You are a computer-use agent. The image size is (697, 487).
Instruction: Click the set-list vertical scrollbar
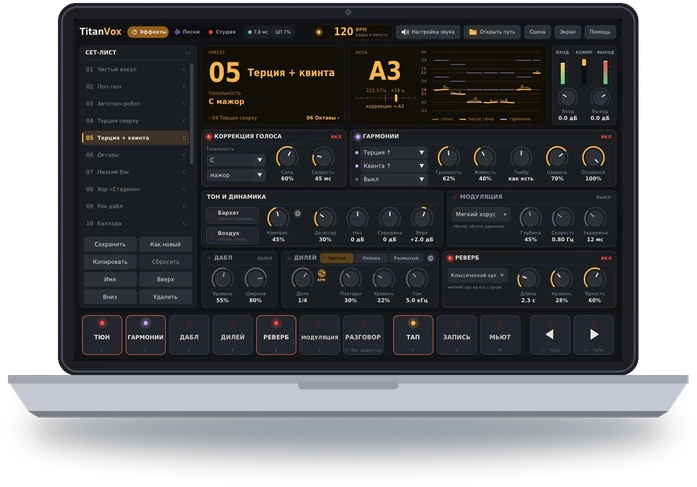point(192,113)
